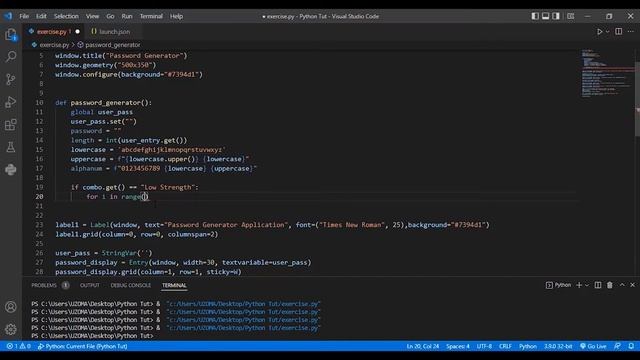The width and height of the screenshot is (640, 360).
Task: Open the Accounts menu icon
Action: 11,307
